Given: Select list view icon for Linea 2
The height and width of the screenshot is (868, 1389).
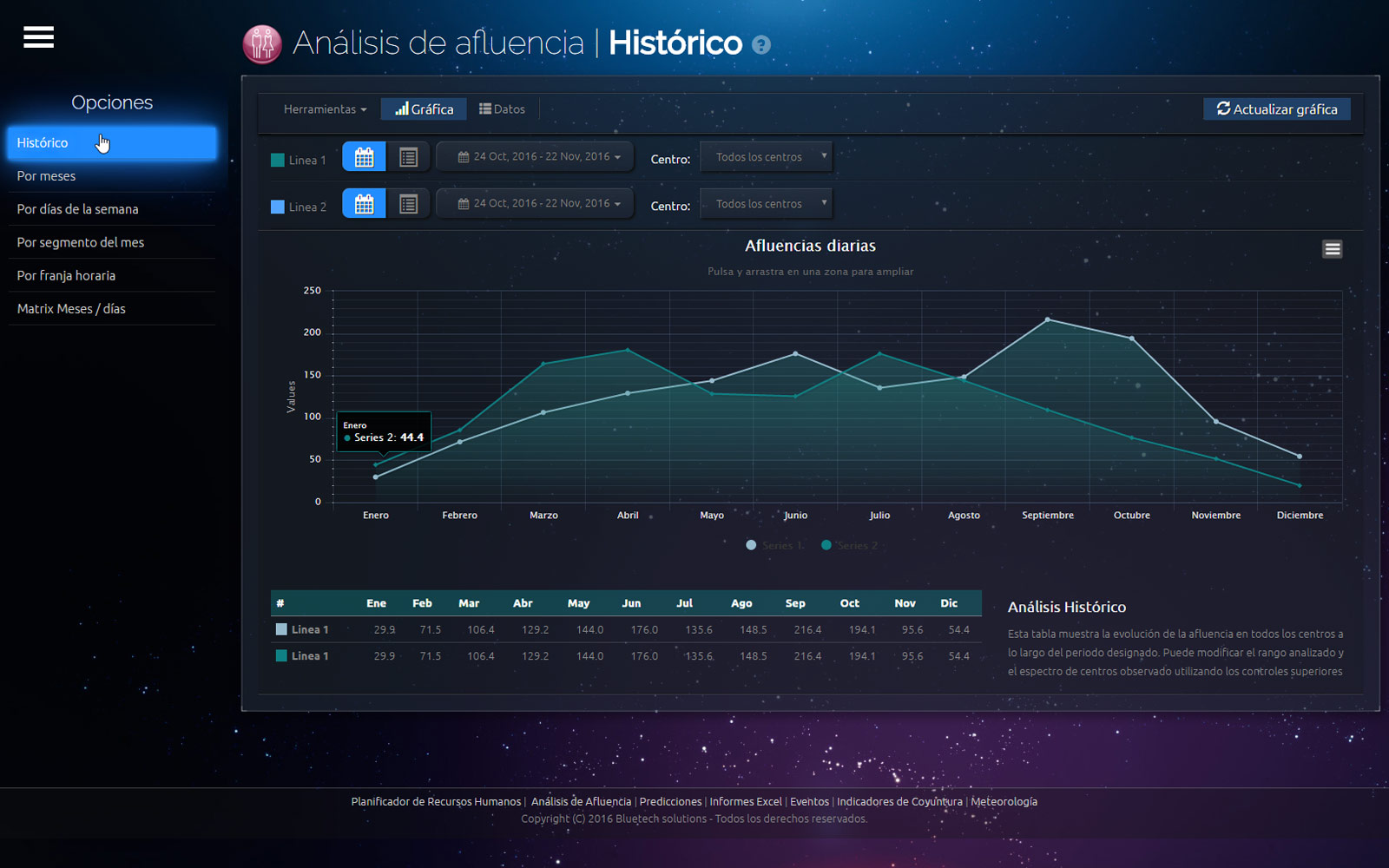Looking at the screenshot, I should 408,204.
